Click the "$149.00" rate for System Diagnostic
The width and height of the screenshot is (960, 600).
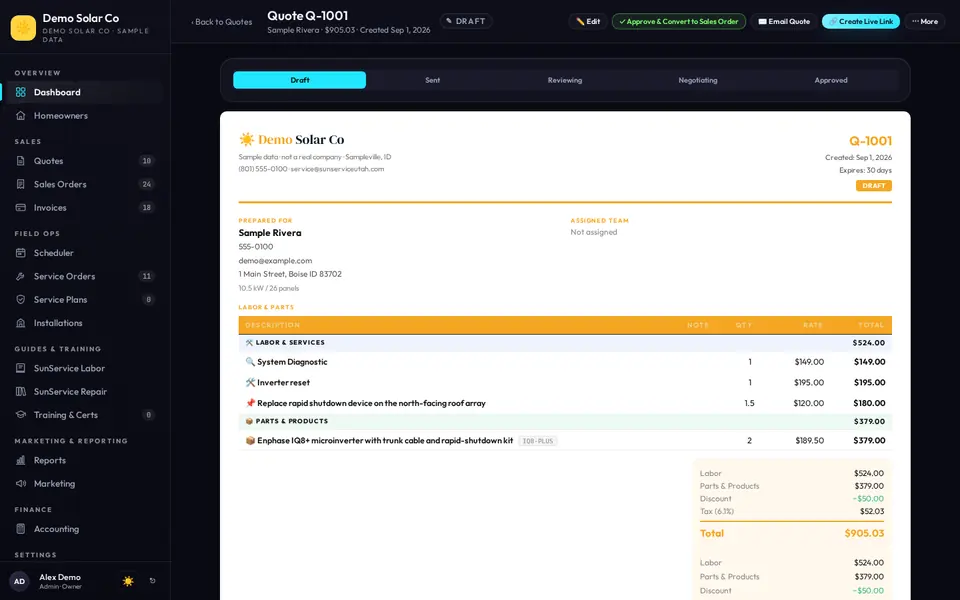[x=809, y=362]
